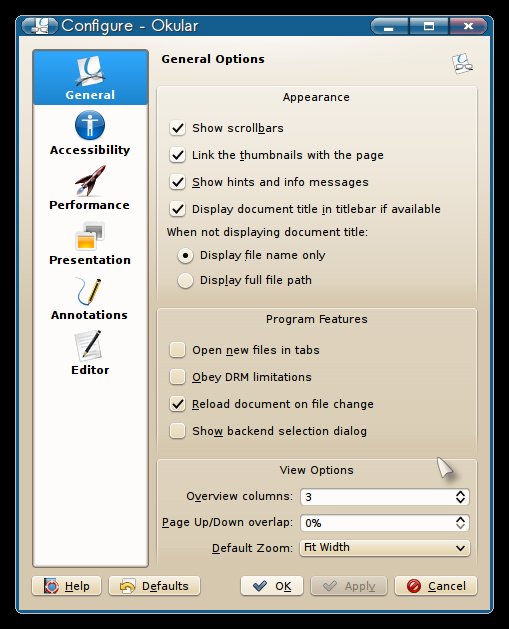Enable Obey DRM limitations checkbox

[177, 377]
